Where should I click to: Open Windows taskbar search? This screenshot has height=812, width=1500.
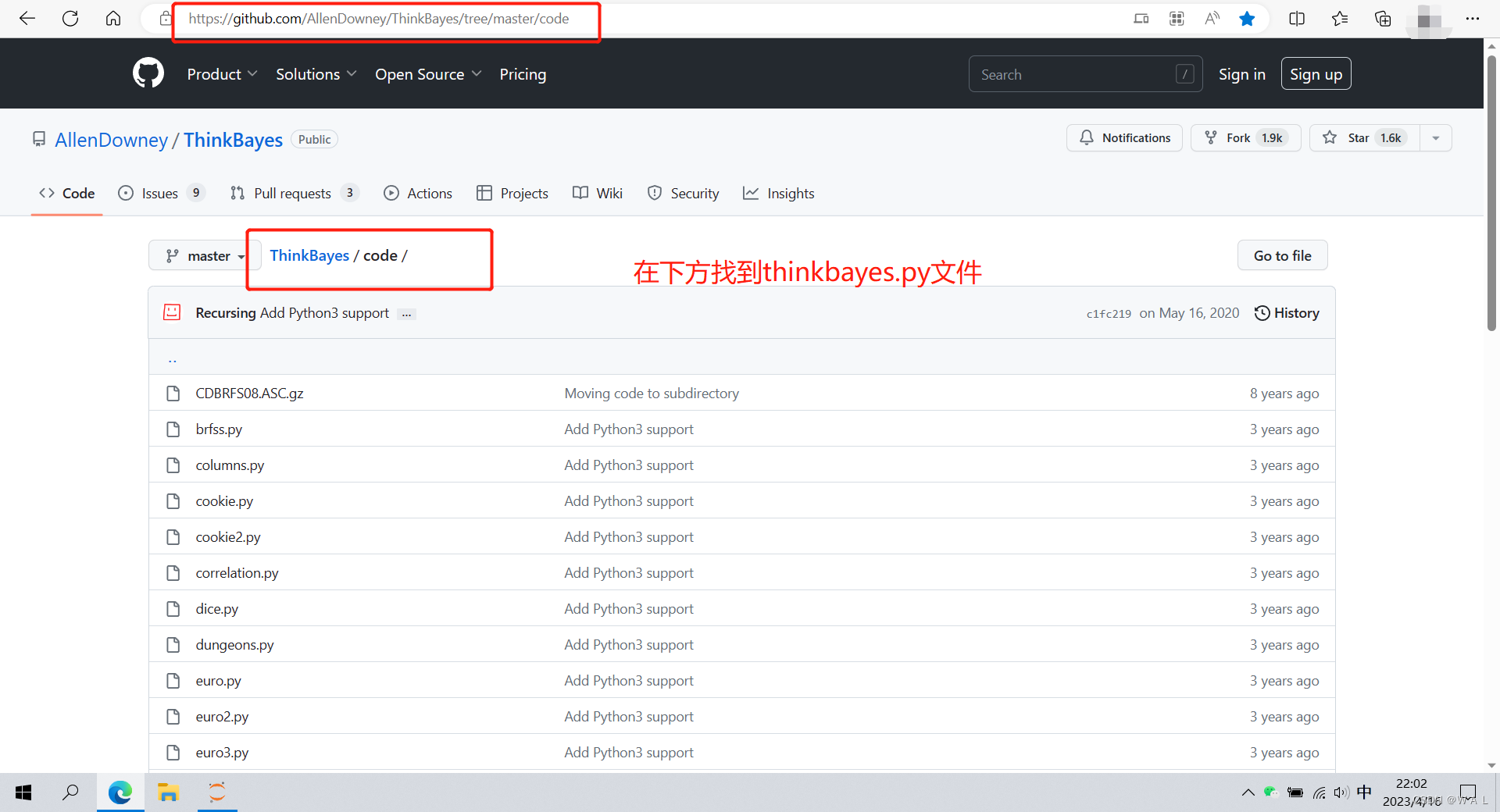point(70,792)
